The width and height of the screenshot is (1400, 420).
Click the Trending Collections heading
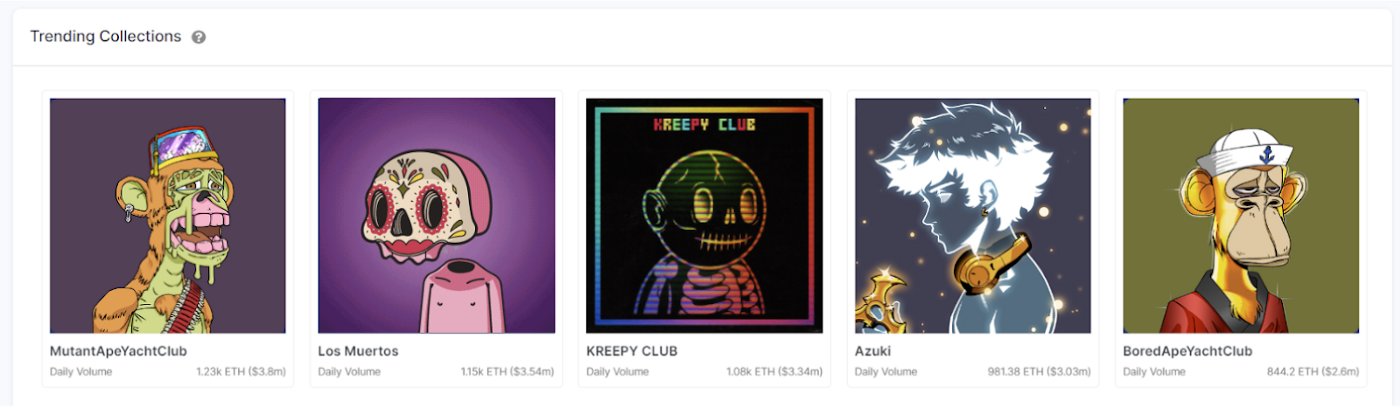coord(105,36)
